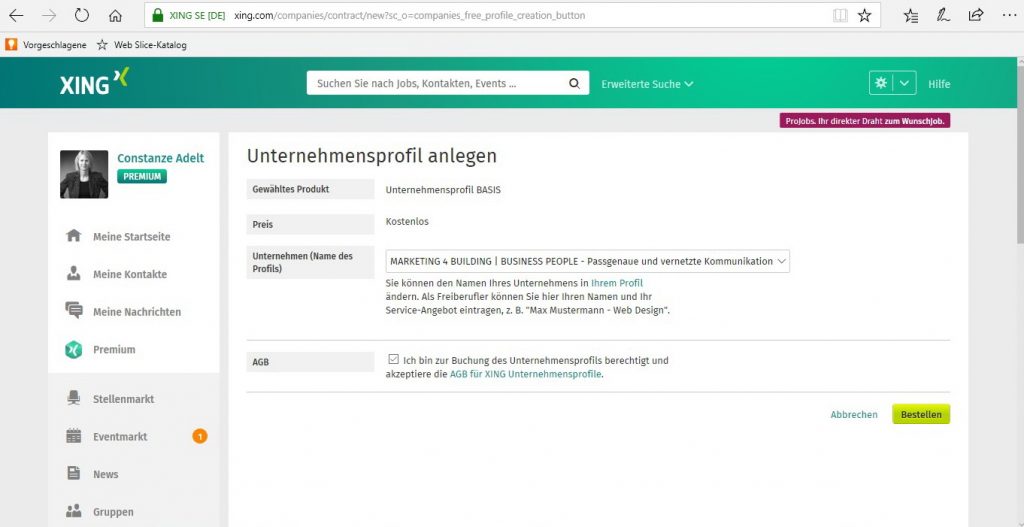Open reading view book icon in address bar
Image resolution: width=1024 pixels, height=527 pixels.
coord(840,16)
